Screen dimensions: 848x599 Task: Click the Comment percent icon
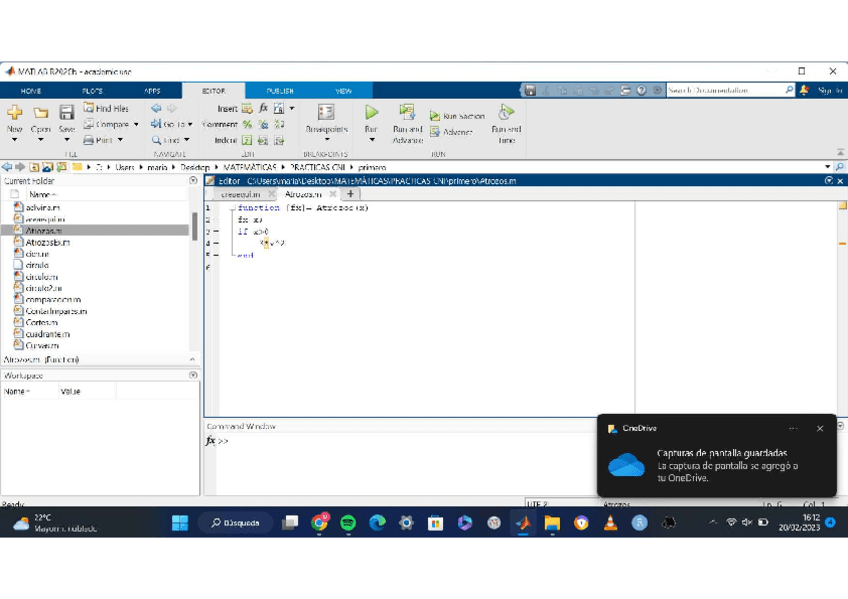[x=247, y=124]
